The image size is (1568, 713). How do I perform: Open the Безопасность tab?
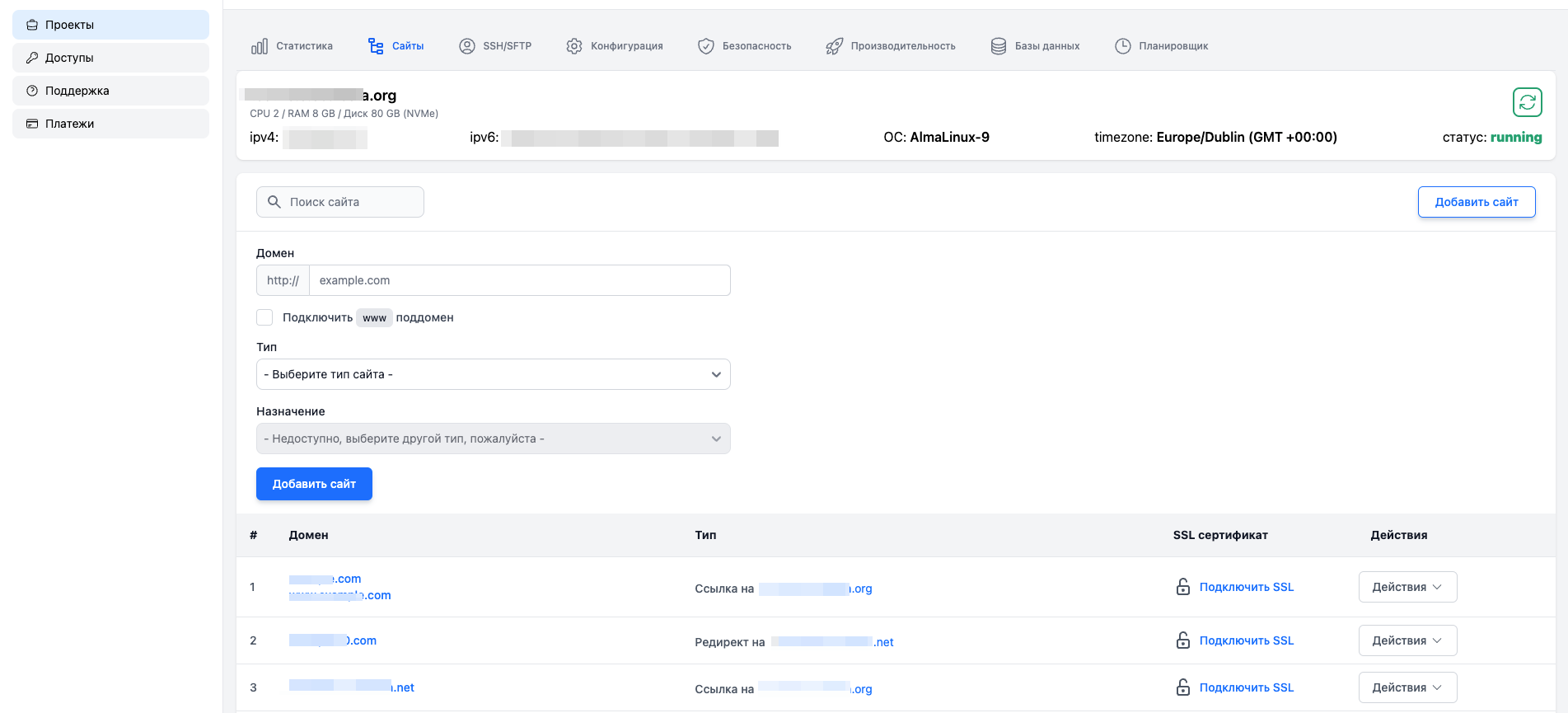(745, 46)
